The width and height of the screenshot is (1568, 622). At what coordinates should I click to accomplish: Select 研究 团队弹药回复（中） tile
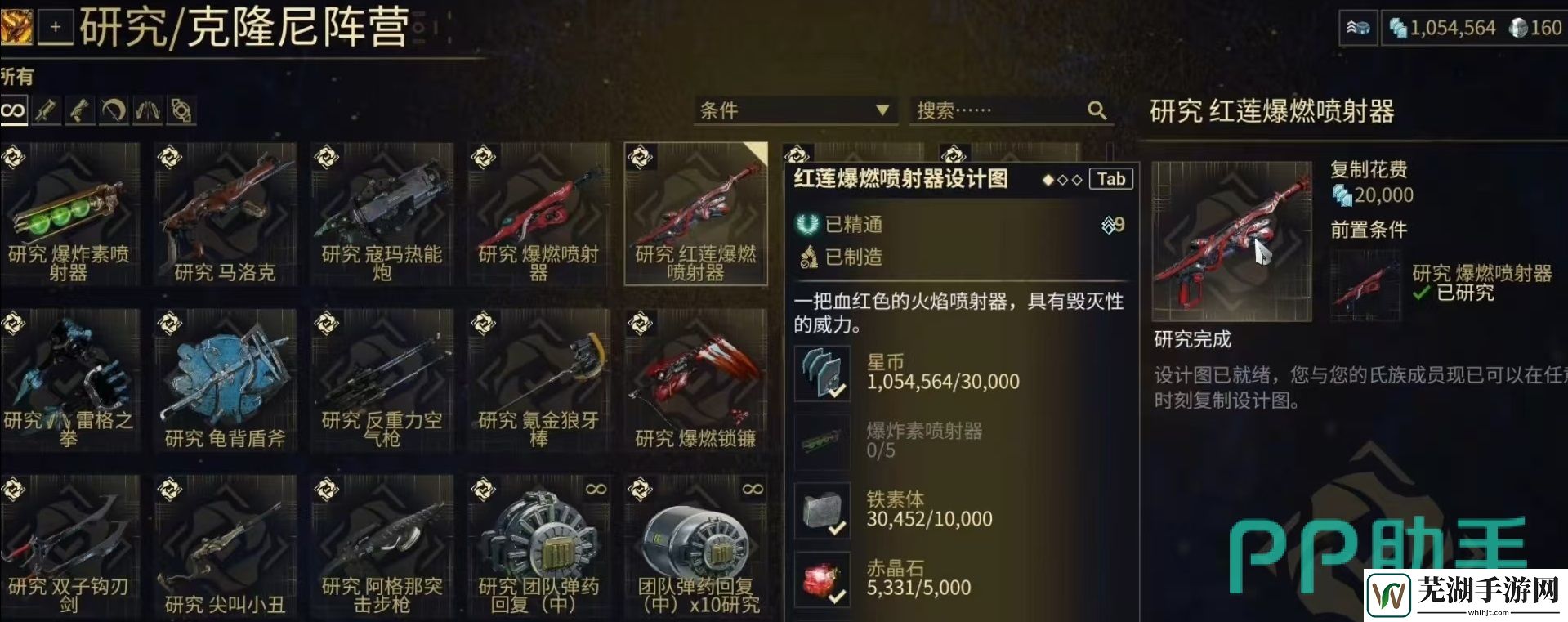539,546
